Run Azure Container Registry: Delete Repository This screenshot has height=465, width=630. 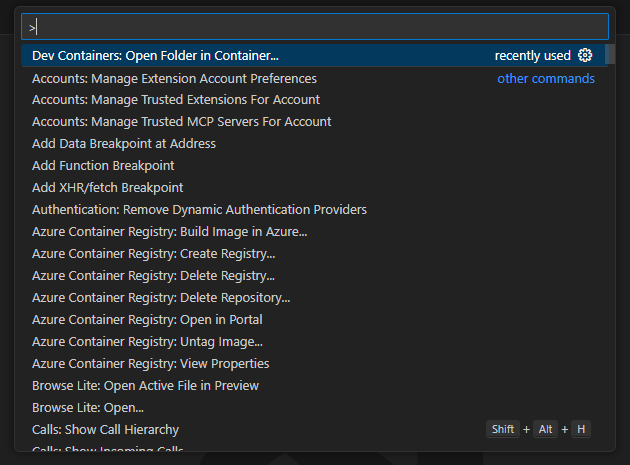click(313, 298)
